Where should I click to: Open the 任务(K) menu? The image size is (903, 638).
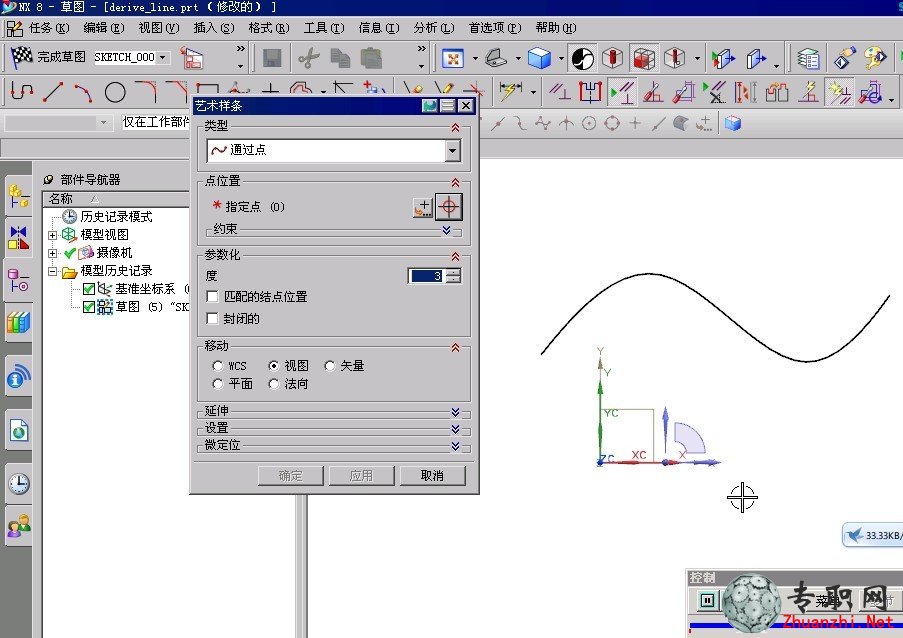(49, 28)
